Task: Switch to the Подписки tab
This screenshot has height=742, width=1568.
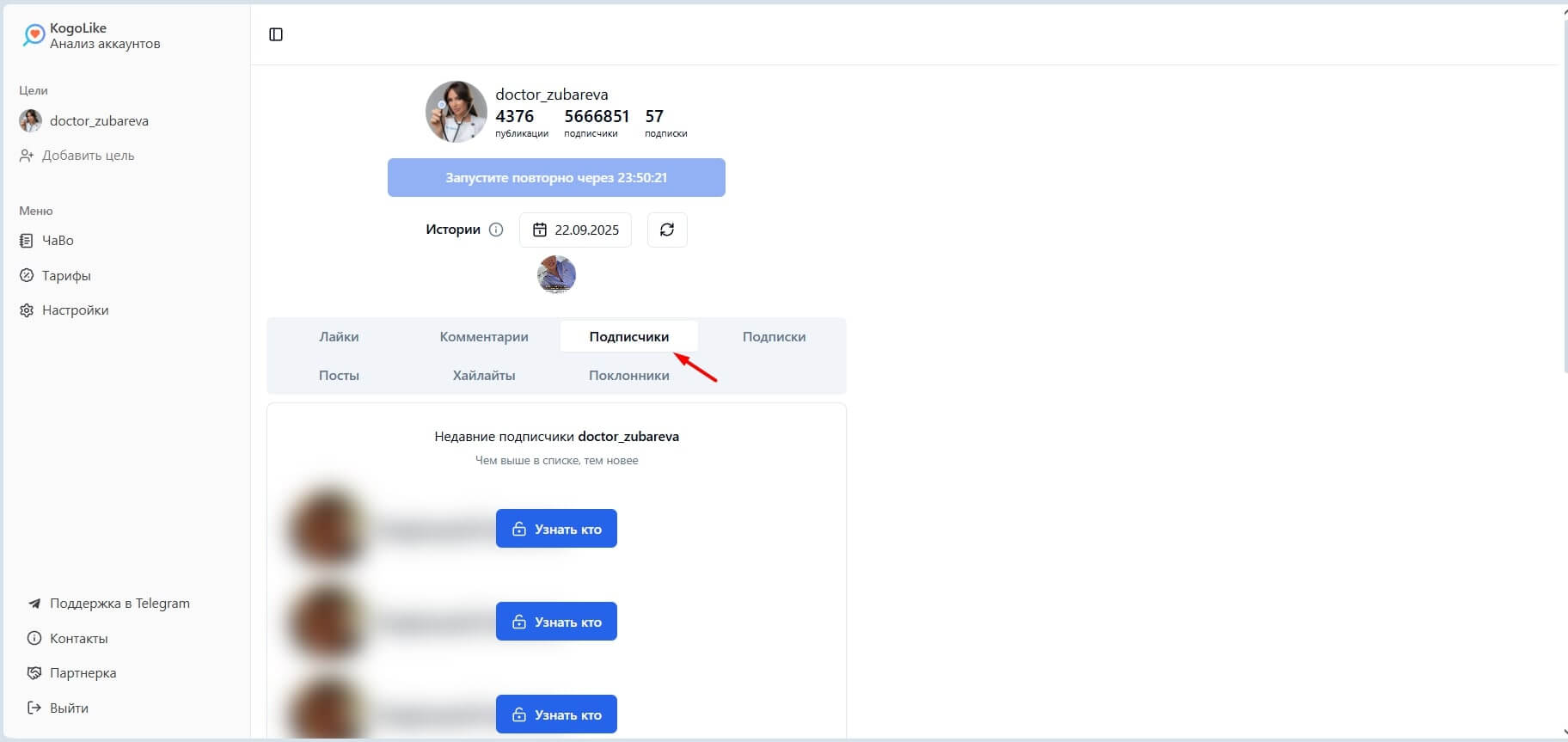Action: pos(774,336)
